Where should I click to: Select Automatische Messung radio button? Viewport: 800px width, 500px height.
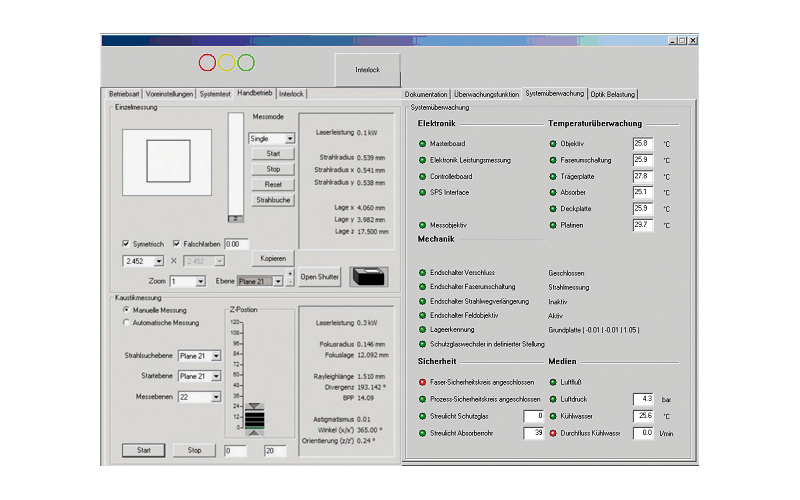(x=126, y=322)
